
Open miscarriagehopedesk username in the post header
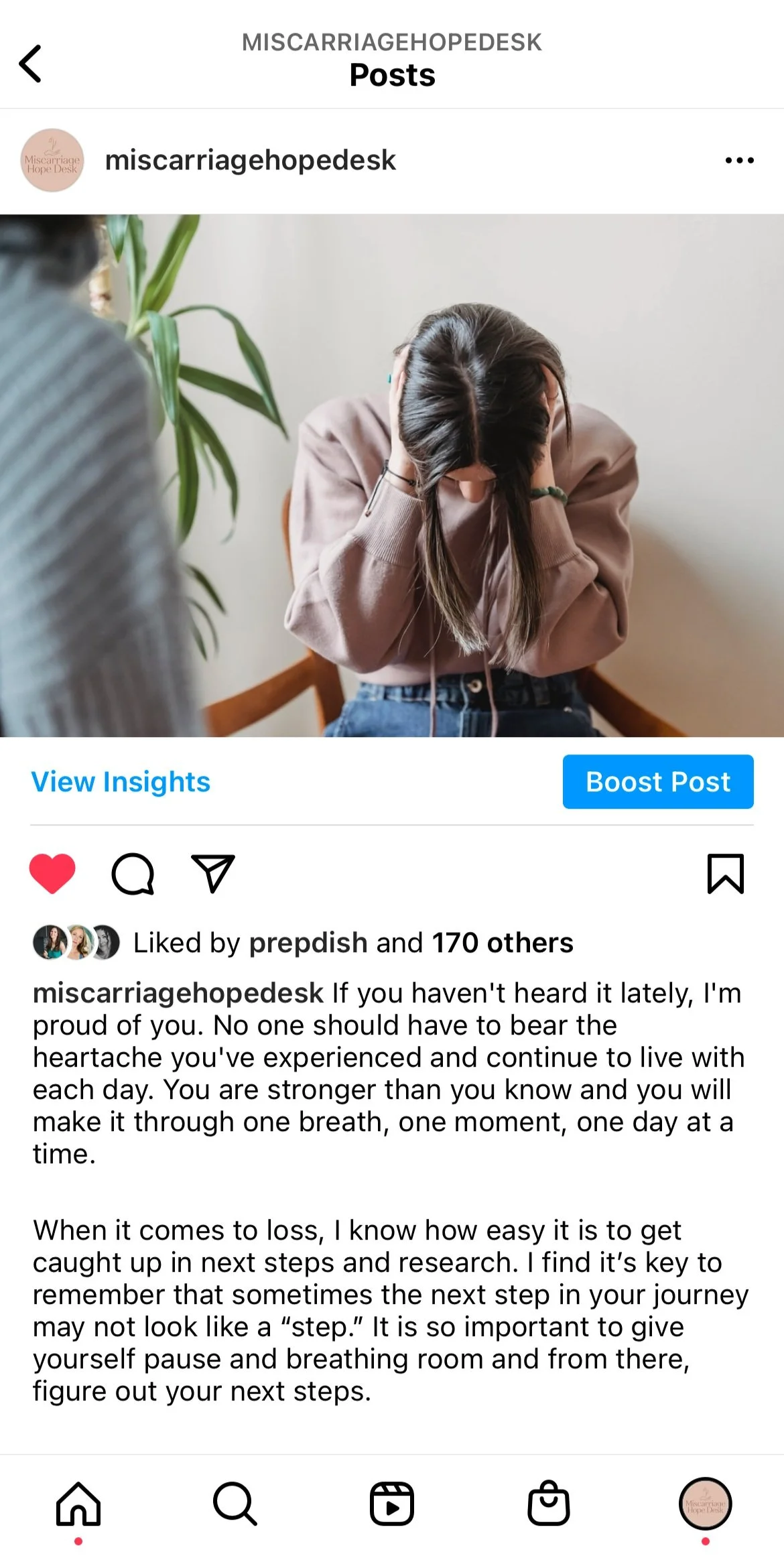coord(251,160)
